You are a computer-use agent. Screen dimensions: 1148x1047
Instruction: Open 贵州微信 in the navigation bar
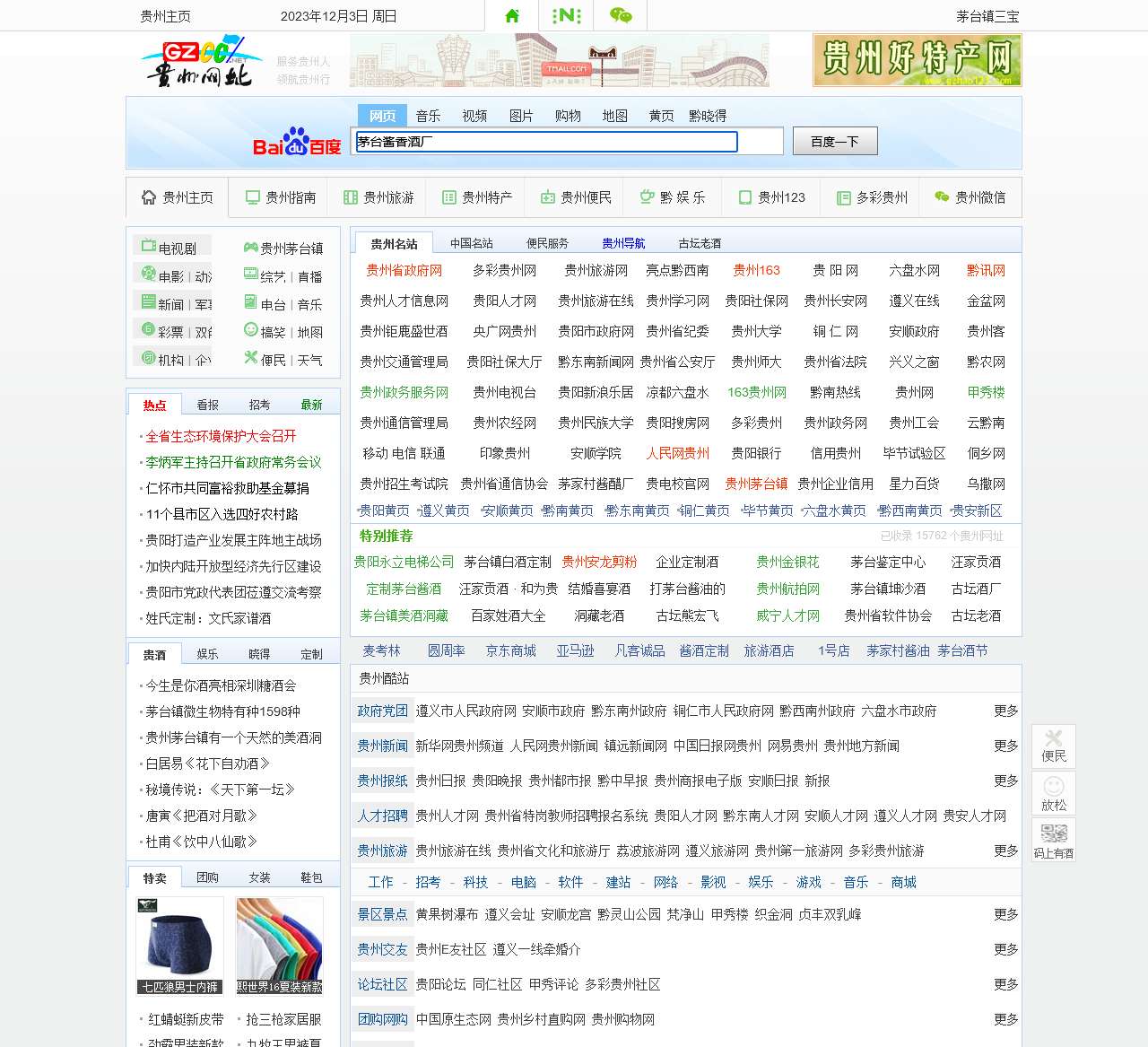coord(970,197)
